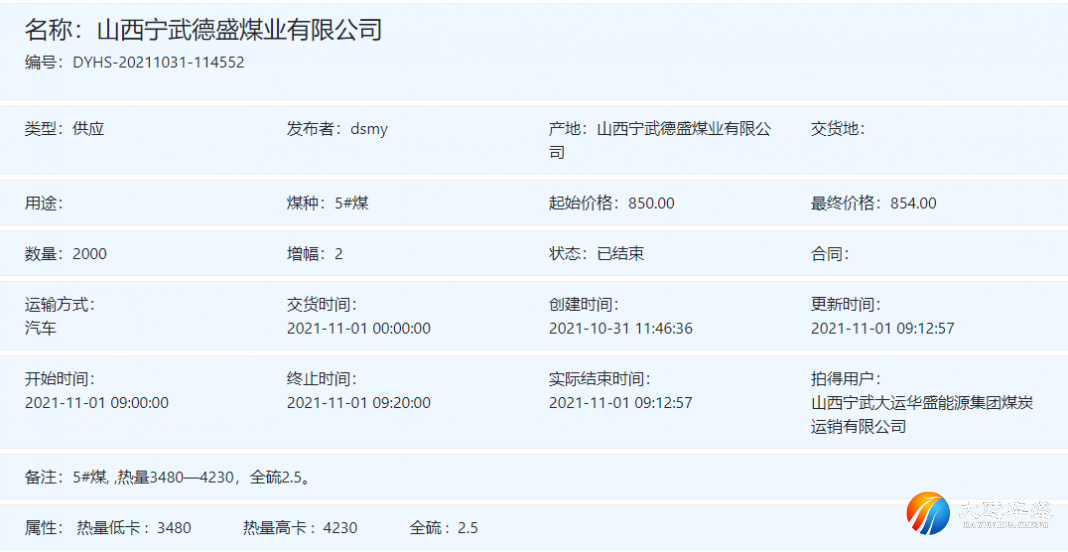
Task: Click the publisher name dsmy
Action: (x=368, y=129)
